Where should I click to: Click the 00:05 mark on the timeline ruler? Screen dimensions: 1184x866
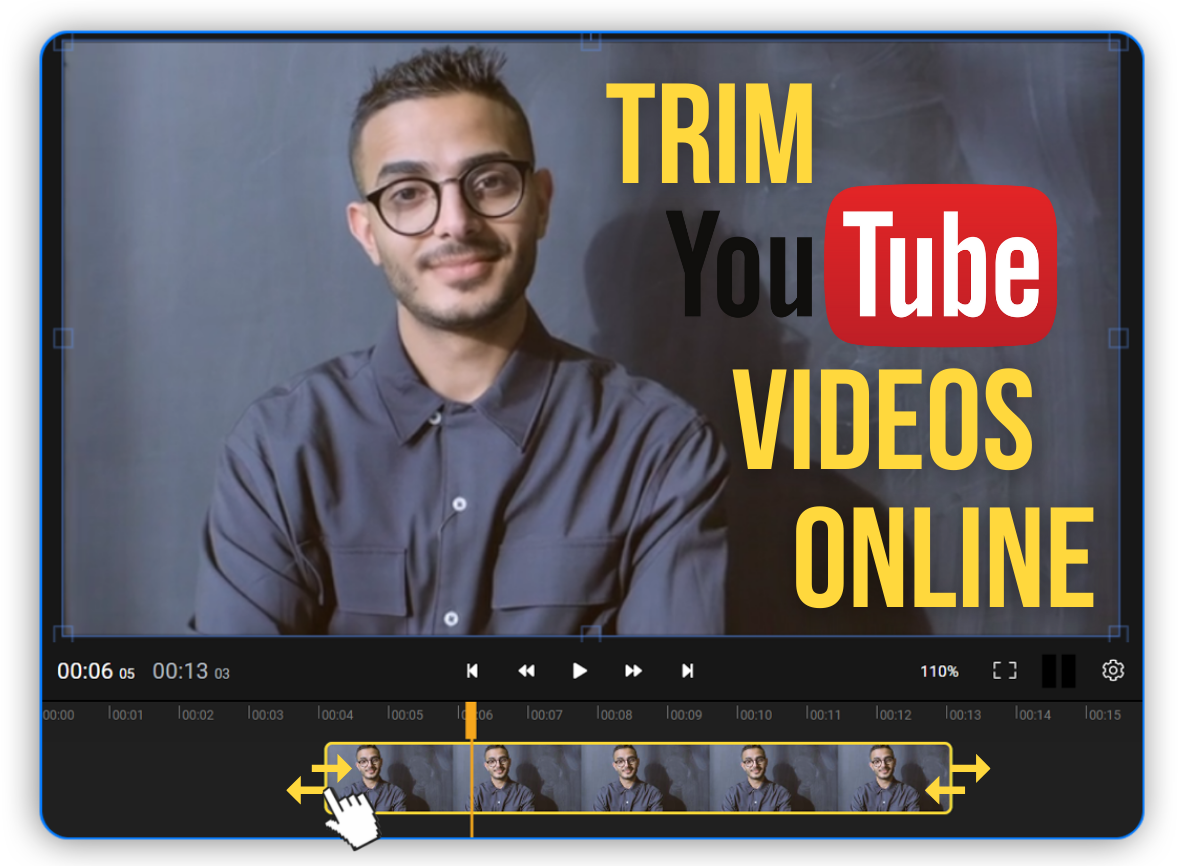point(405,714)
